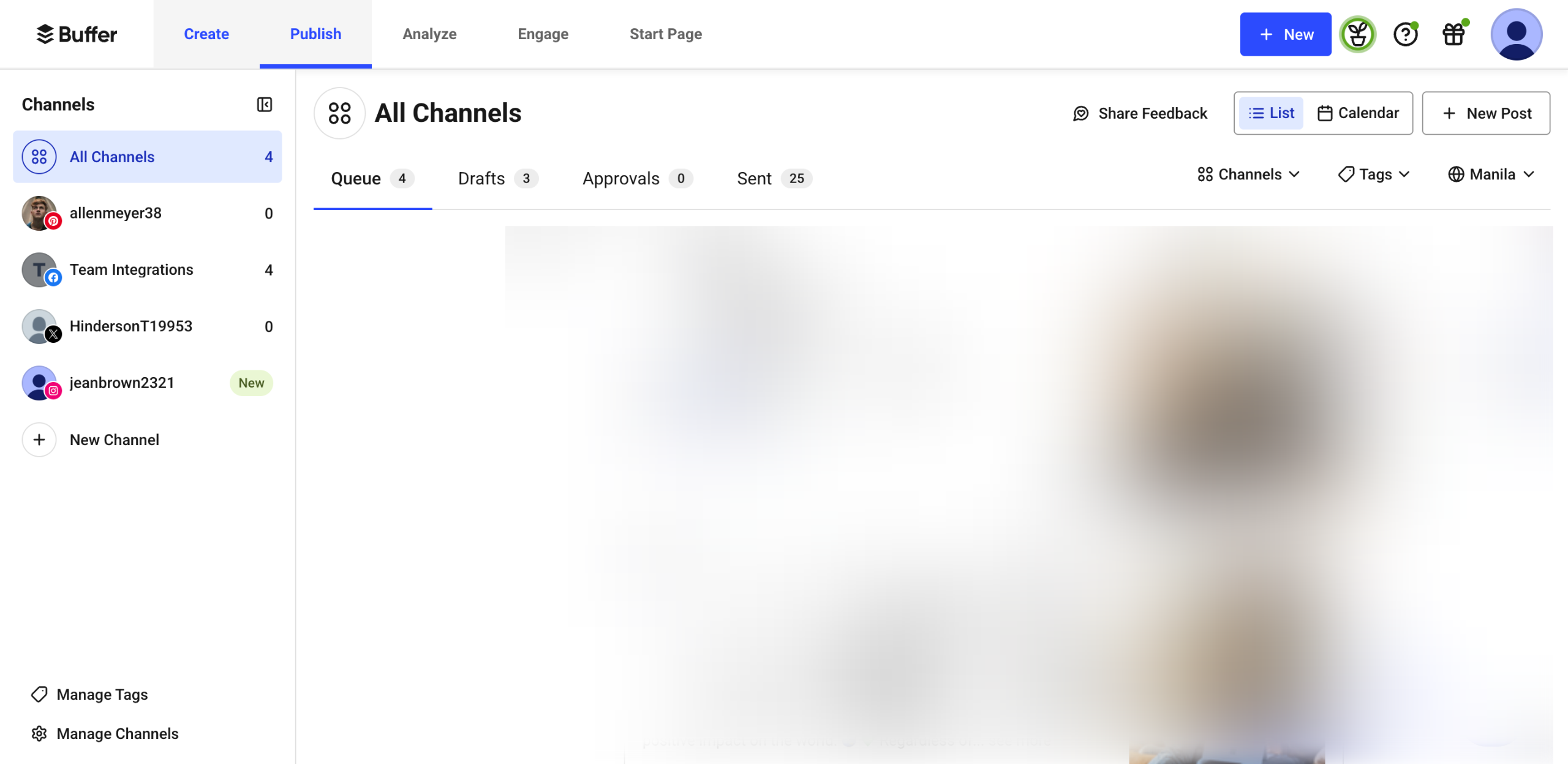Expand the Channels filter dropdown
1568x764 pixels.
[x=1248, y=174]
